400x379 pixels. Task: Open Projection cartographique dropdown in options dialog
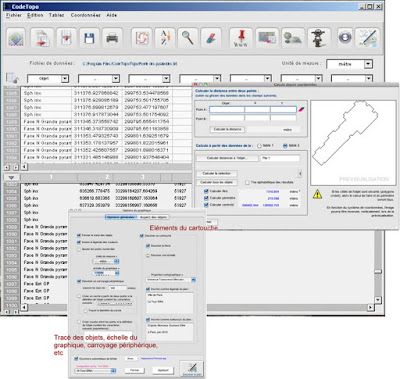tap(171, 279)
